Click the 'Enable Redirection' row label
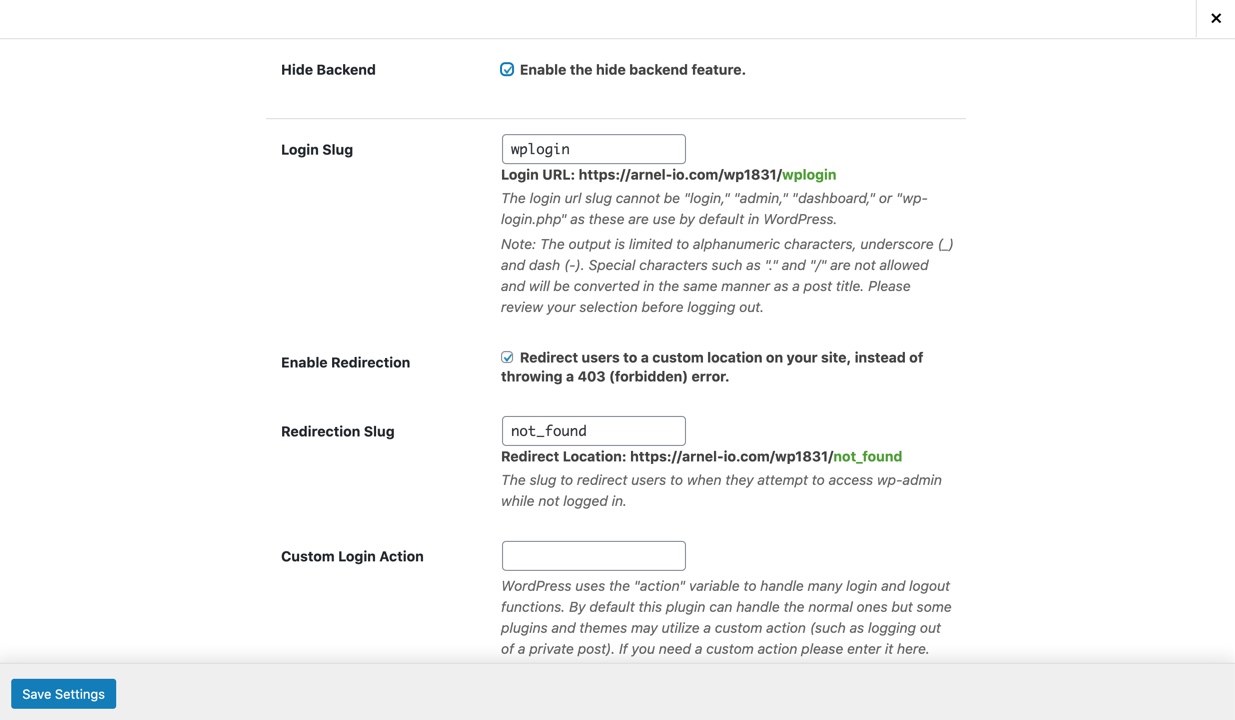This screenshot has width=1235, height=720. [x=345, y=363]
